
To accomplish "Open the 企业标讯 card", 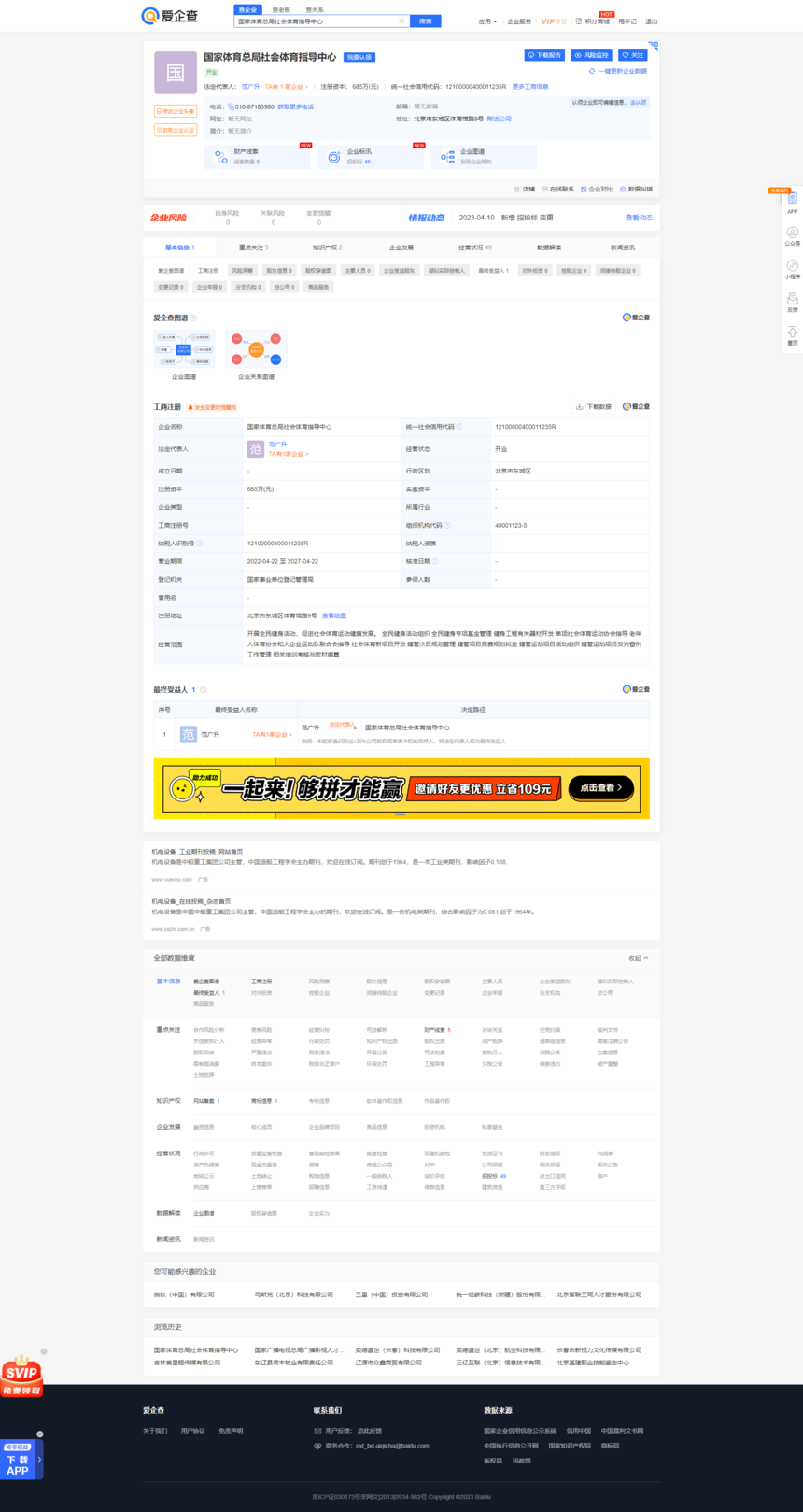I will coord(372,156).
